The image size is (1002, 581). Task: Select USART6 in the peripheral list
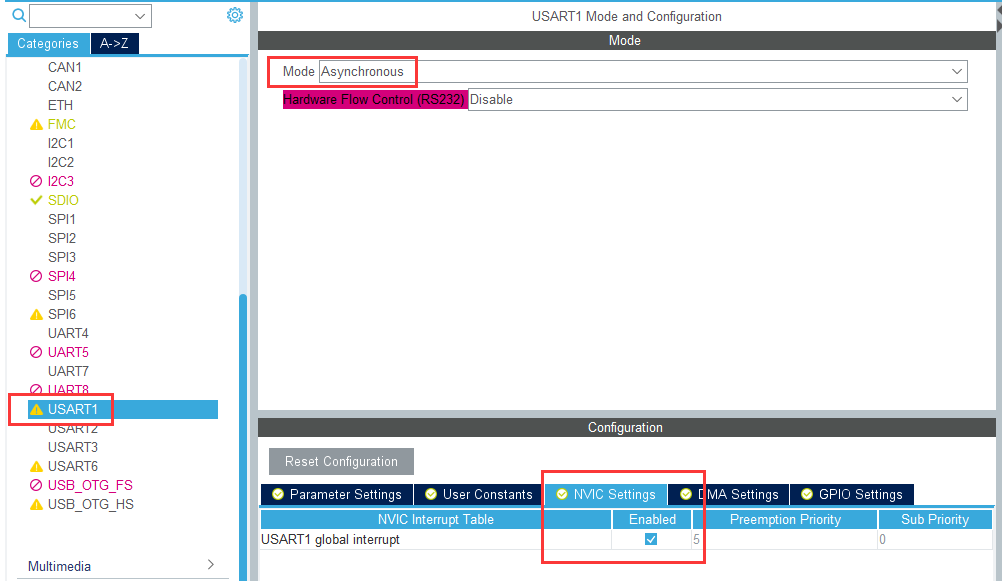(x=73, y=467)
